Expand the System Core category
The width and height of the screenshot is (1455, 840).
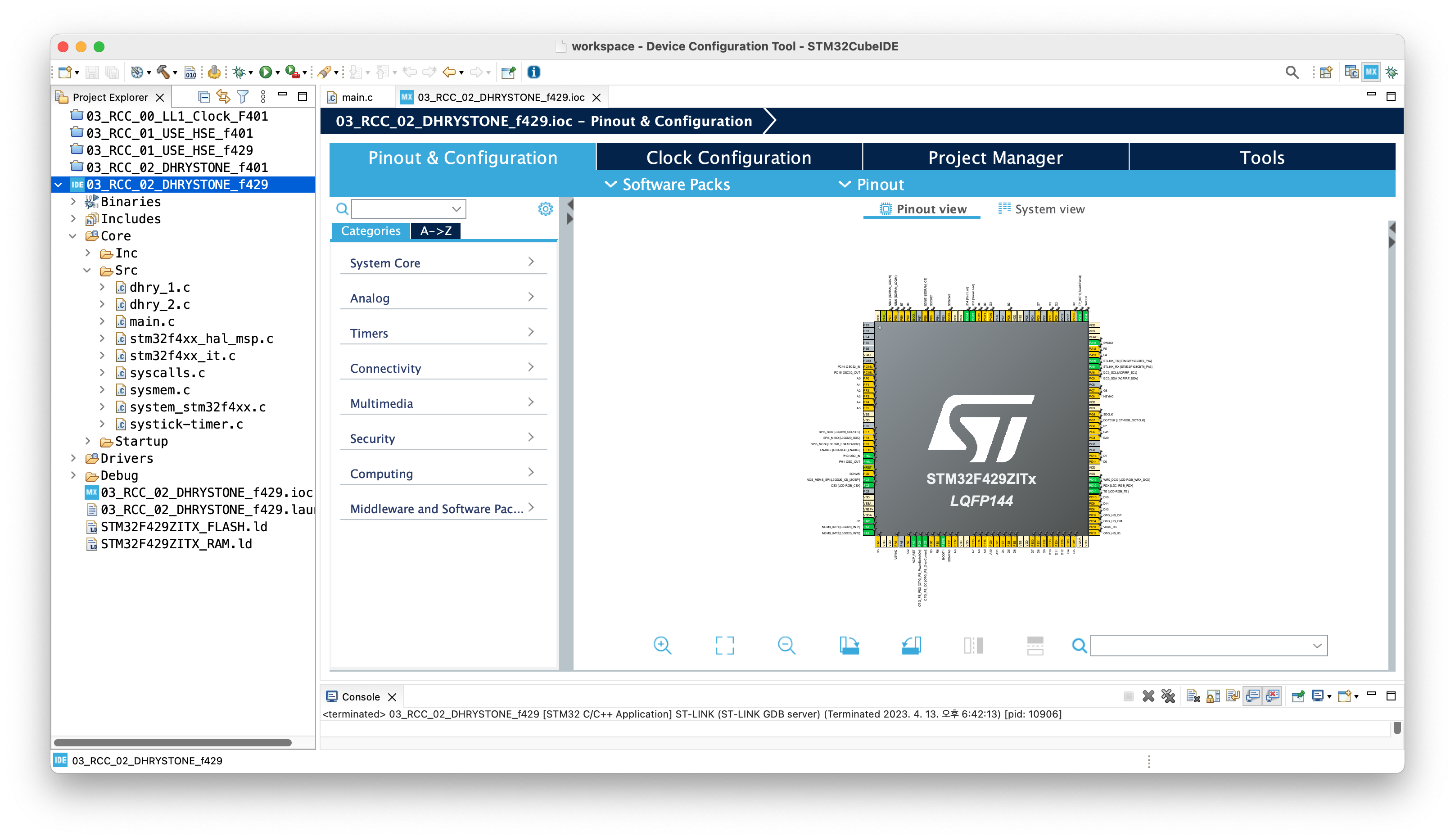pos(443,263)
